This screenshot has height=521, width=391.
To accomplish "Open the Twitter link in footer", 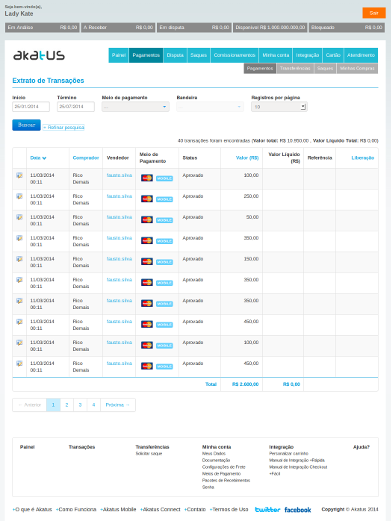I will [x=267, y=510].
